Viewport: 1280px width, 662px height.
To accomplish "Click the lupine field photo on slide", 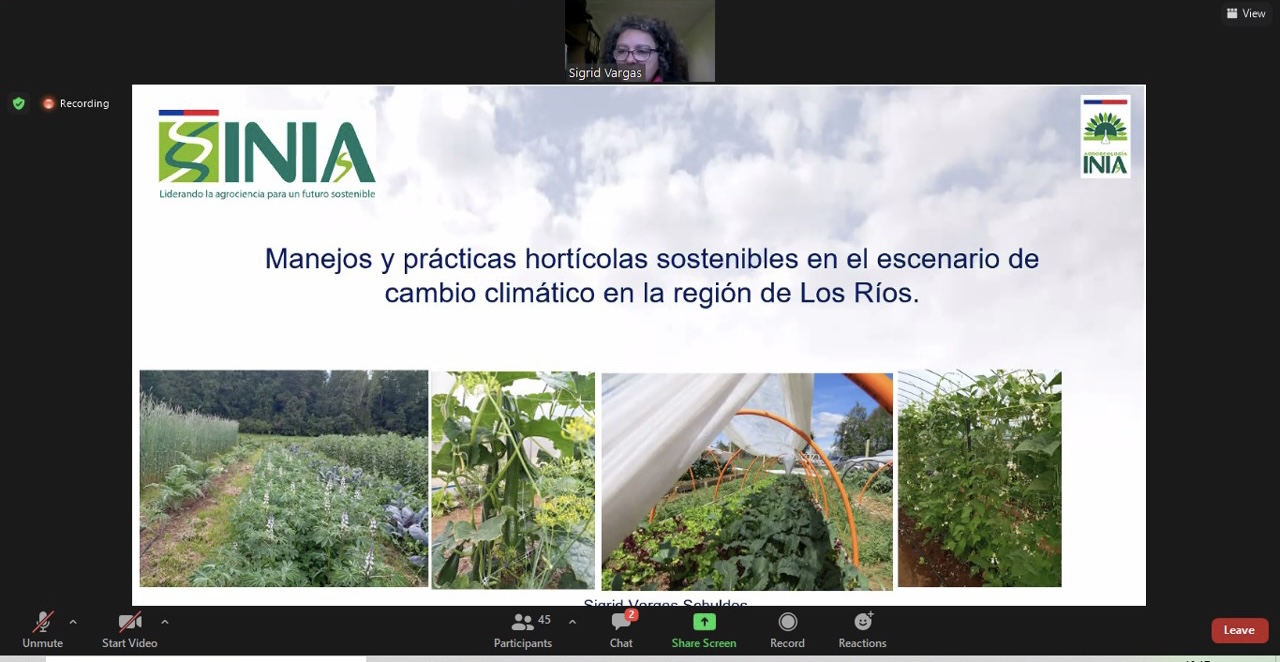I will (x=284, y=478).
